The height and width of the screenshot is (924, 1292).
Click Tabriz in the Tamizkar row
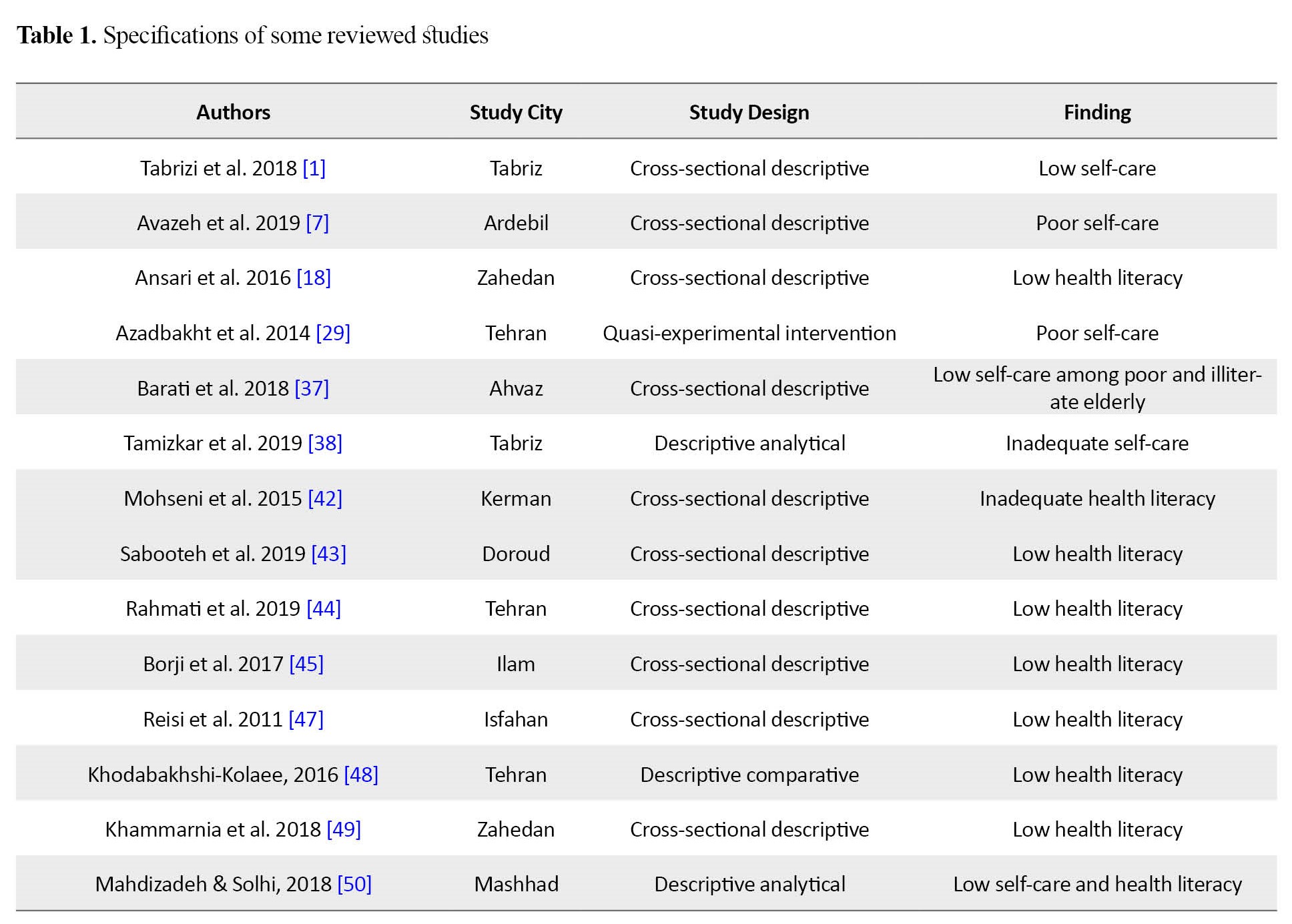pos(516,443)
